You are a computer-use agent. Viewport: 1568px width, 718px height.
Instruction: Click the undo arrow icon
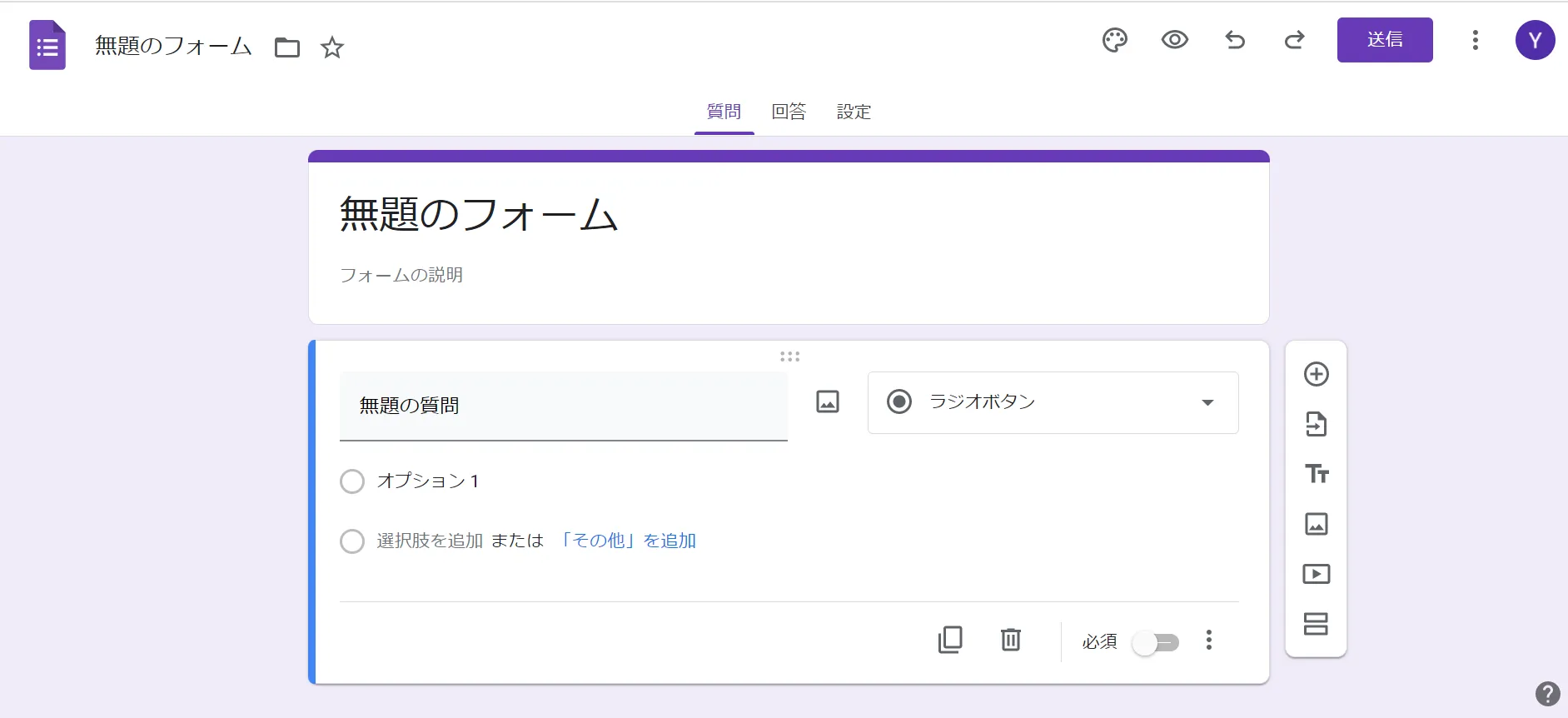tap(1235, 40)
